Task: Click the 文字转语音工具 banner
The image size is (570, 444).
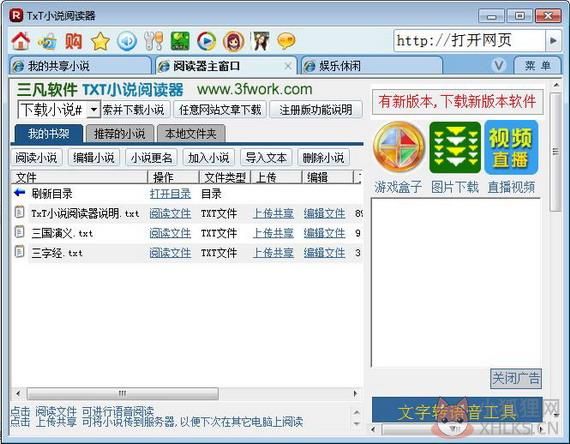Action: pyautogui.click(x=457, y=409)
